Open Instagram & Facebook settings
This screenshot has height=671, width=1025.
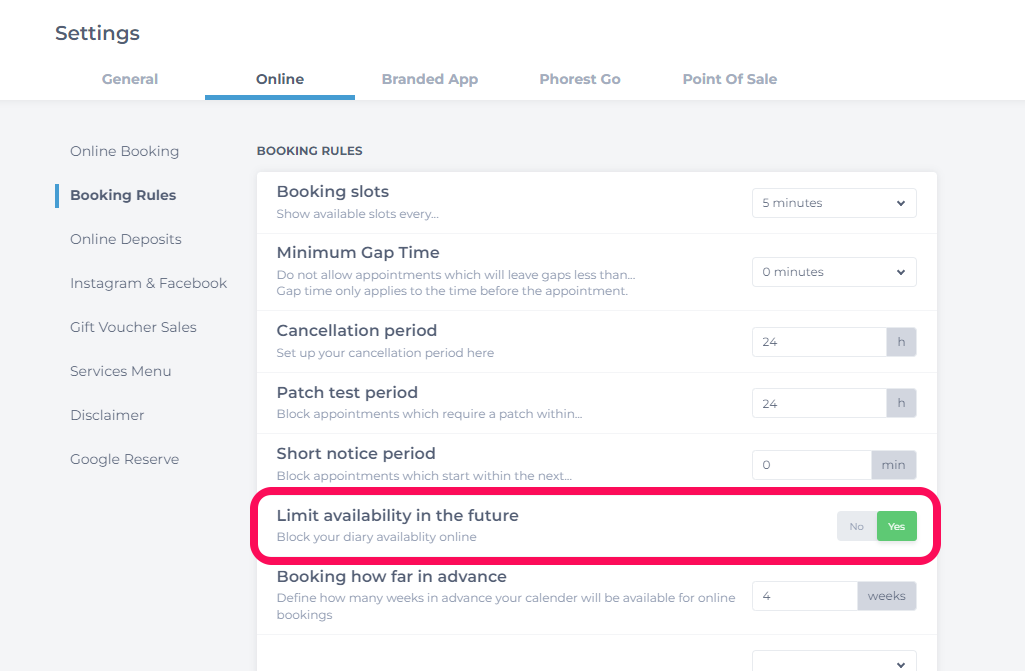[x=148, y=283]
